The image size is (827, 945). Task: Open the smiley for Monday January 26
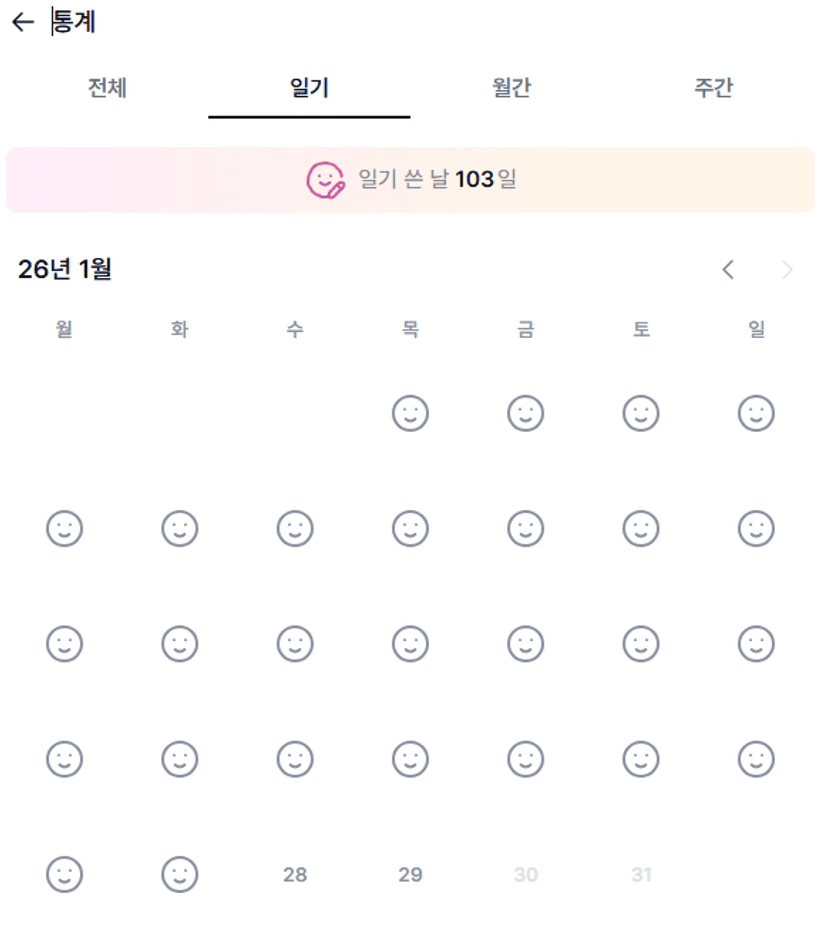(x=64, y=875)
